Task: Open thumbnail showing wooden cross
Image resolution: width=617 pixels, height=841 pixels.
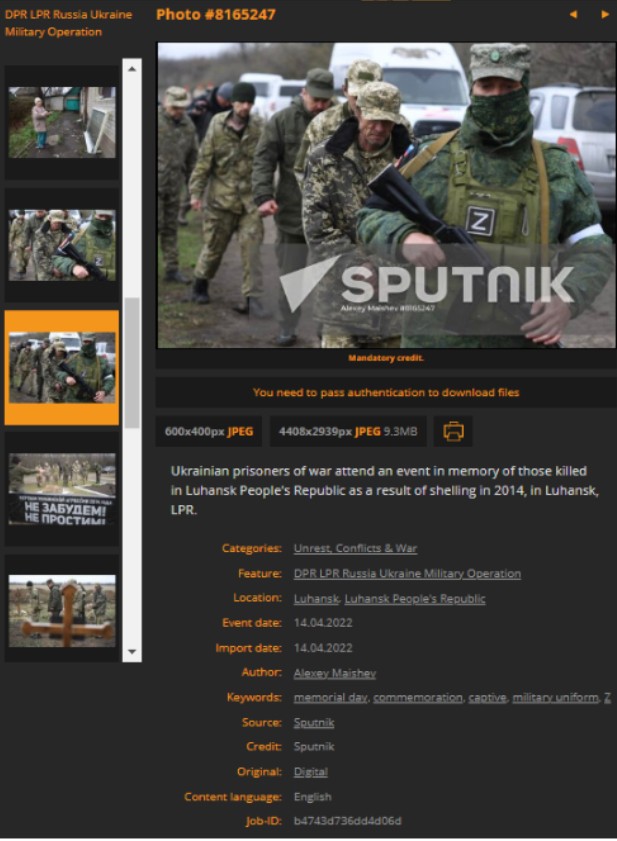Action: click(x=62, y=611)
